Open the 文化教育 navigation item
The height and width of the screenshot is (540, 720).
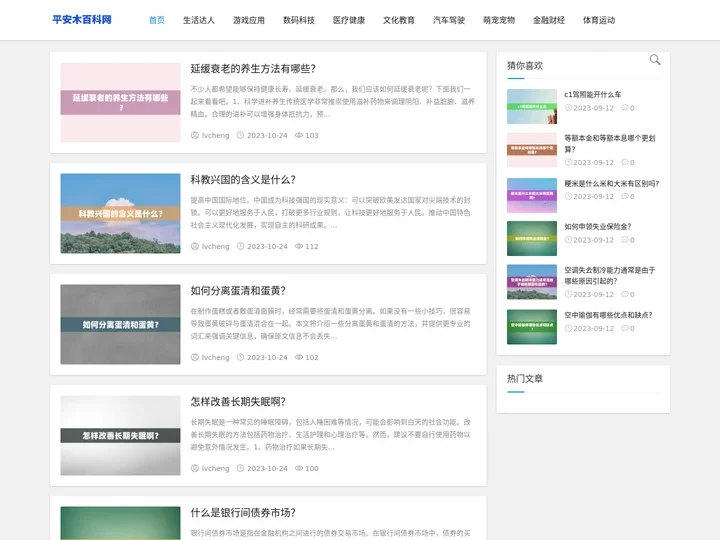(x=399, y=20)
